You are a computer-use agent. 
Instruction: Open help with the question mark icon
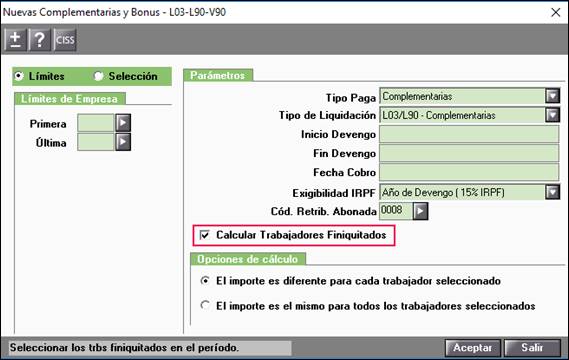tap(40, 40)
